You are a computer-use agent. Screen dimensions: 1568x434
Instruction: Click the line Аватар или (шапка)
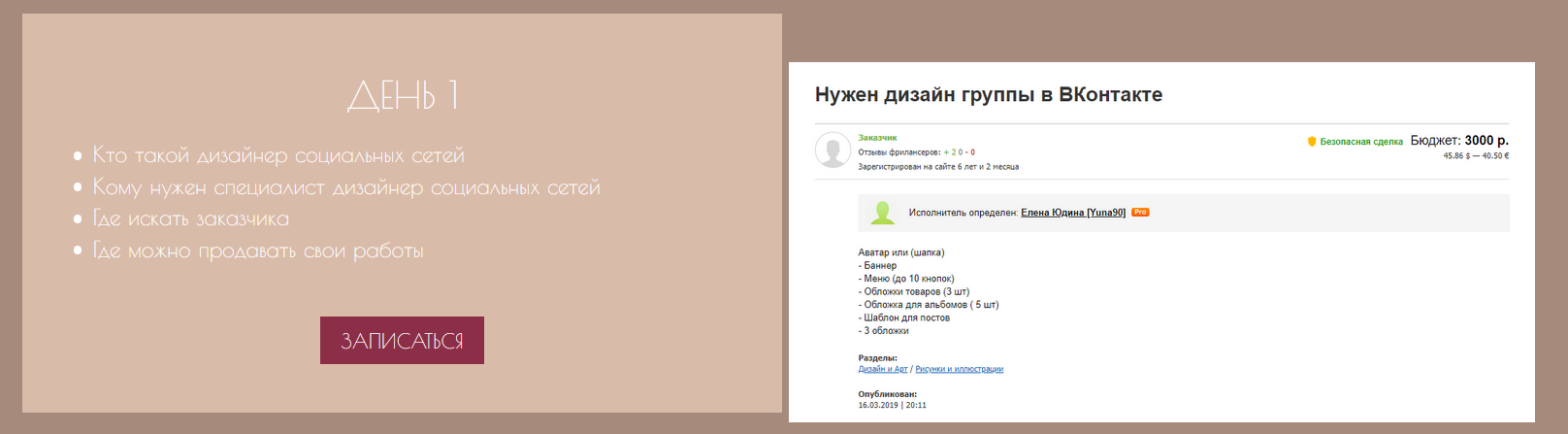pos(901,252)
